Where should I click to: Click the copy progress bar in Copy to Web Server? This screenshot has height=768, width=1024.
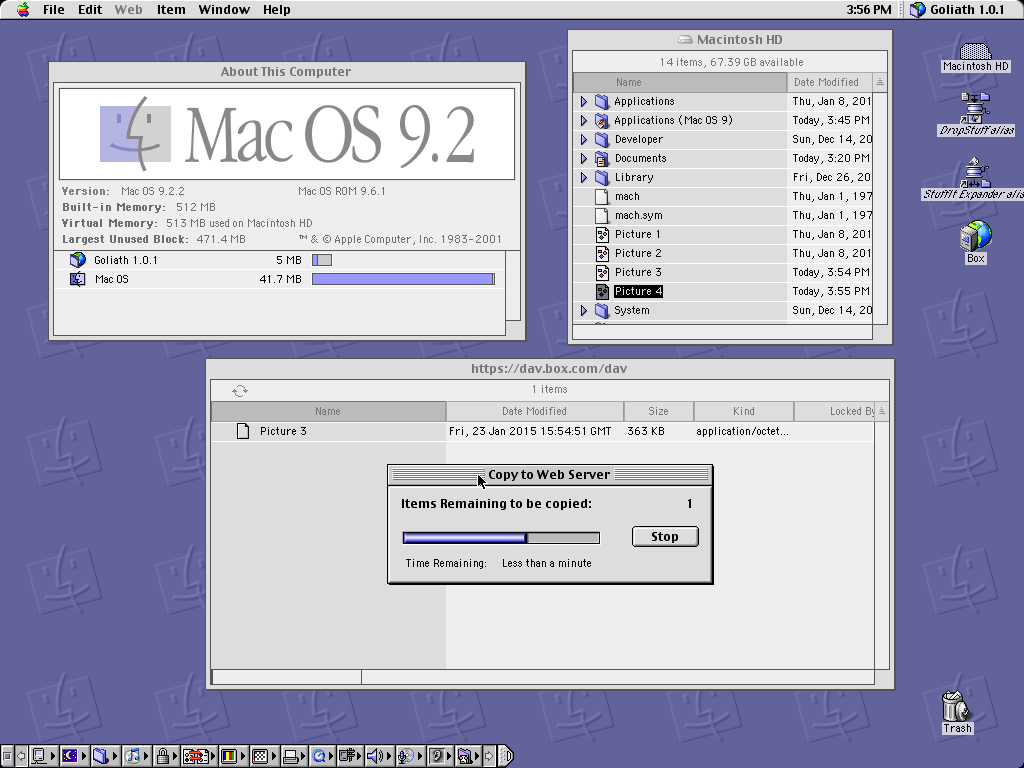[x=501, y=537]
